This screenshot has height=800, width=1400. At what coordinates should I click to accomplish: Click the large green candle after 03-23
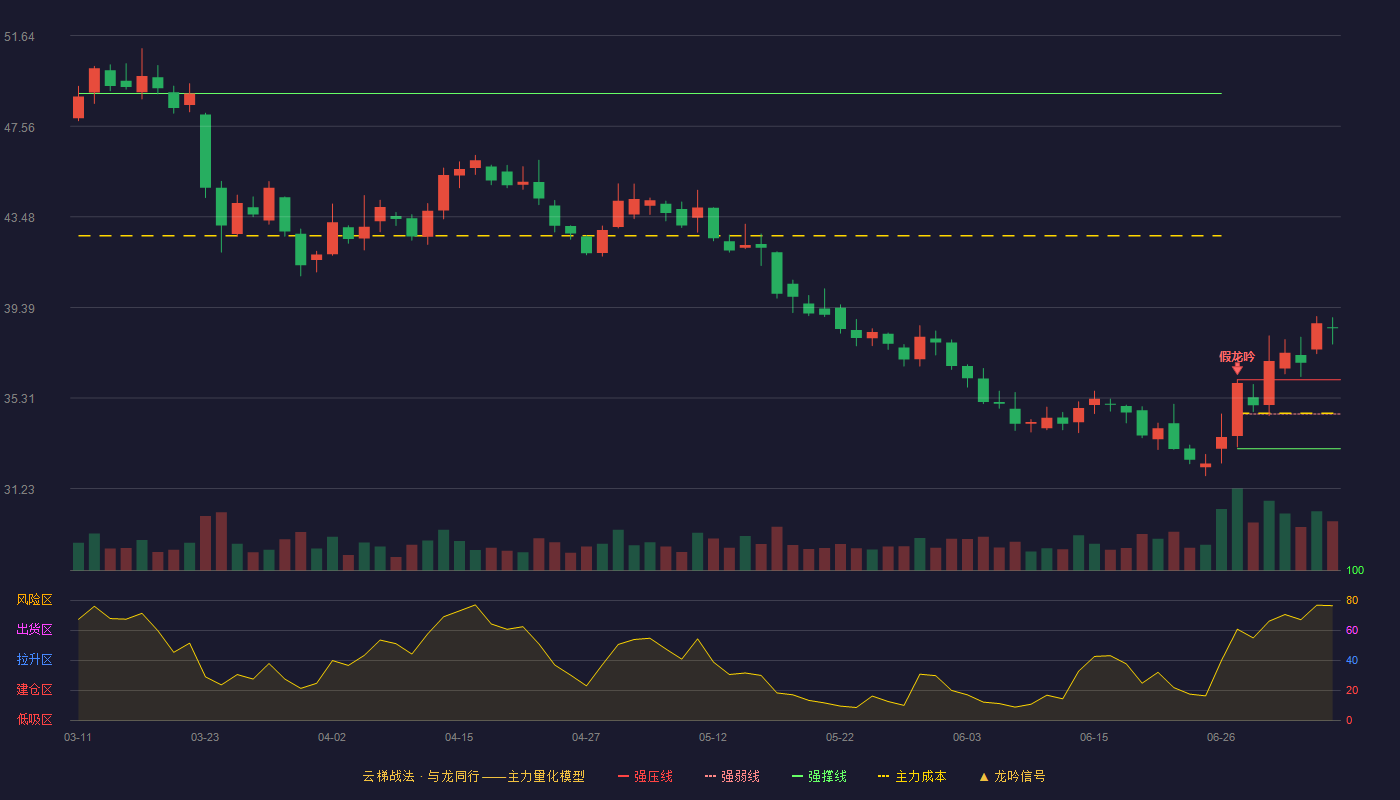205,151
